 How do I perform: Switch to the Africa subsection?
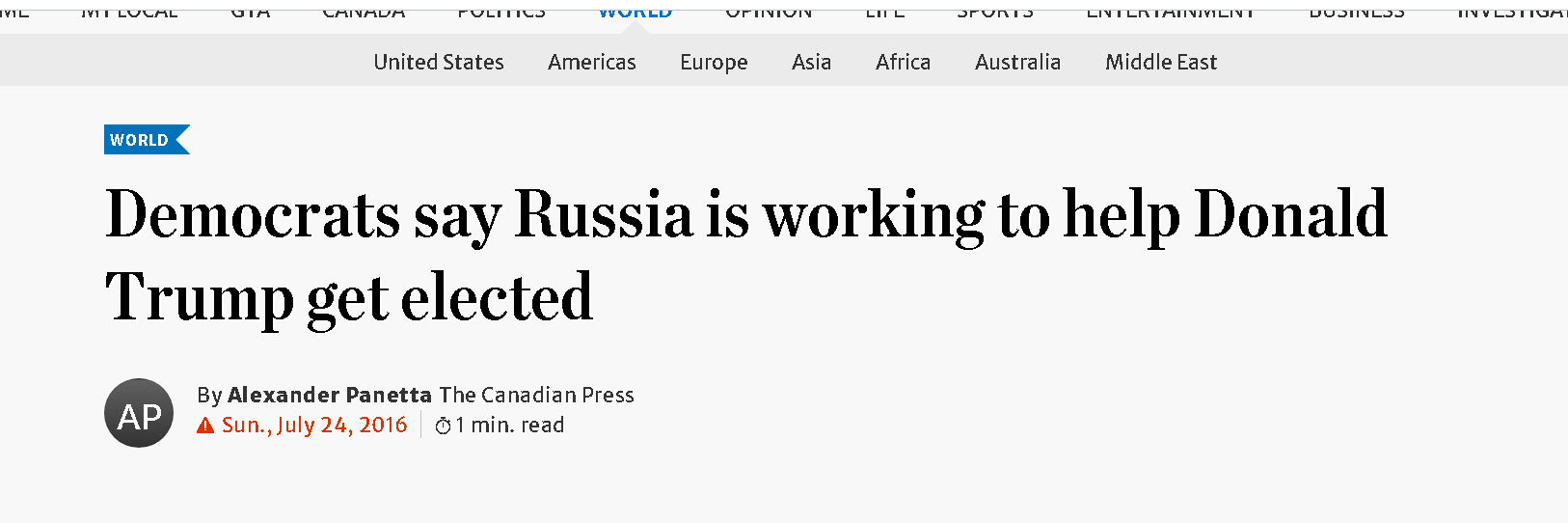tap(903, 63)
